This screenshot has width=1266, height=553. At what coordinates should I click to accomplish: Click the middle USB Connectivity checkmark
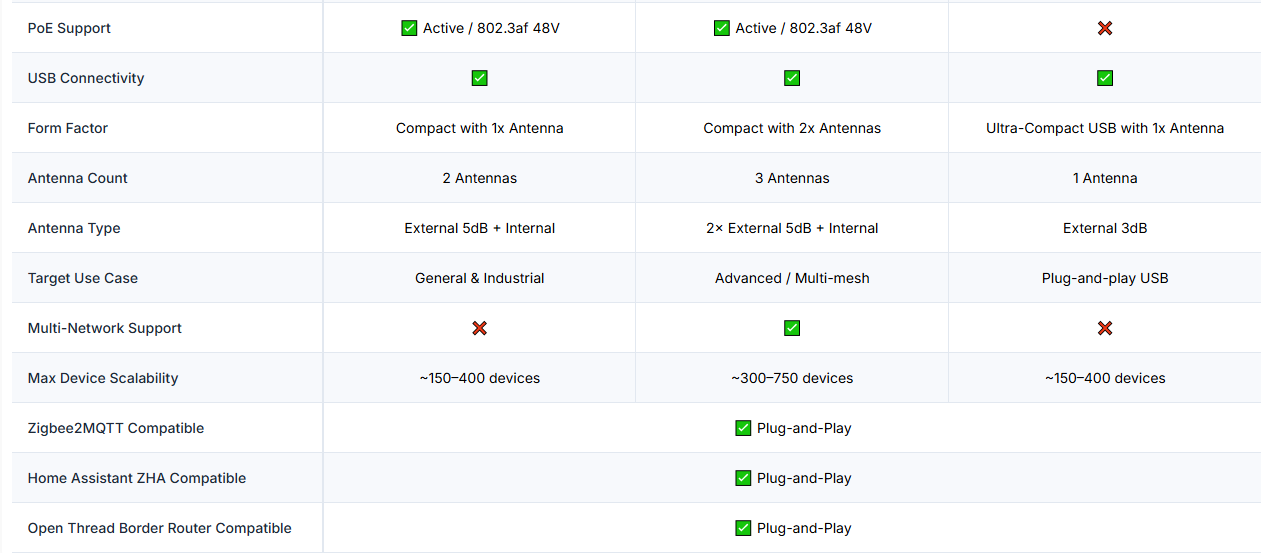(792, 78)
